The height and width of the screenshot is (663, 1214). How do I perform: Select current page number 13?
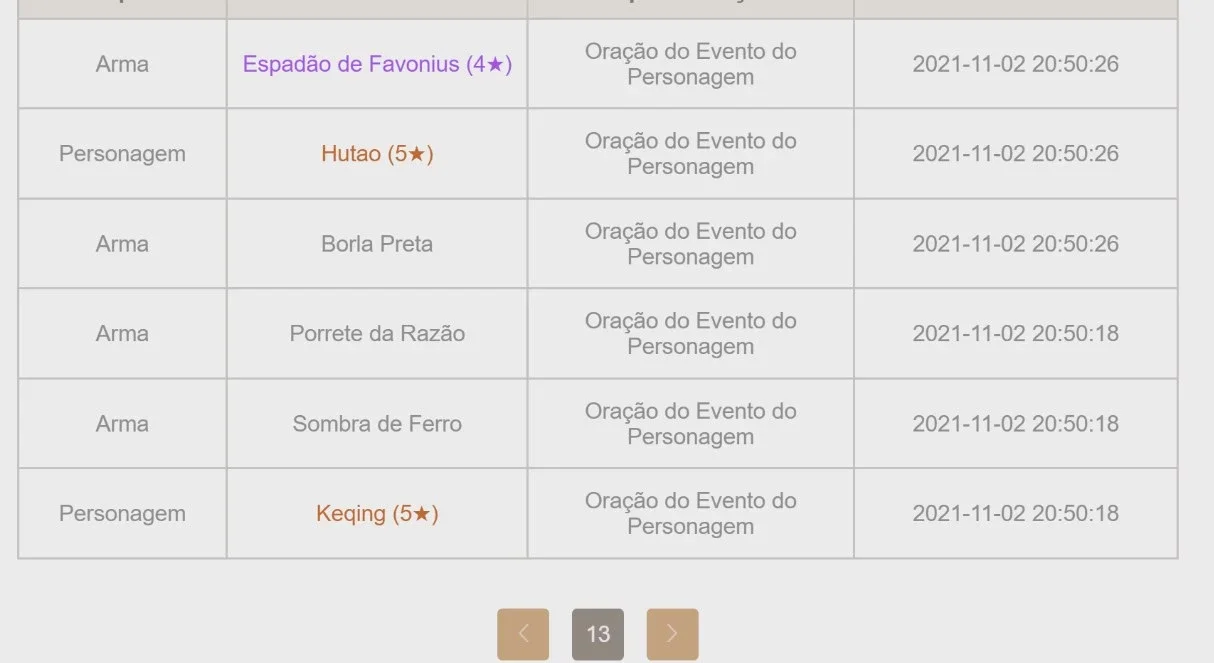point(598,634)
